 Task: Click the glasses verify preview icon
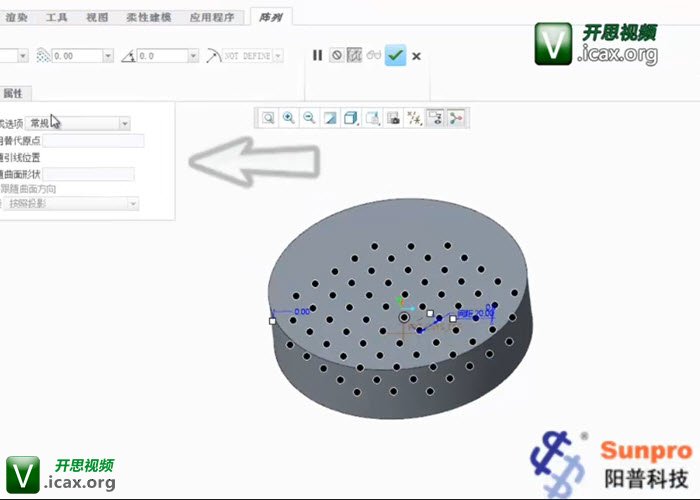click(x=374, y=55)
